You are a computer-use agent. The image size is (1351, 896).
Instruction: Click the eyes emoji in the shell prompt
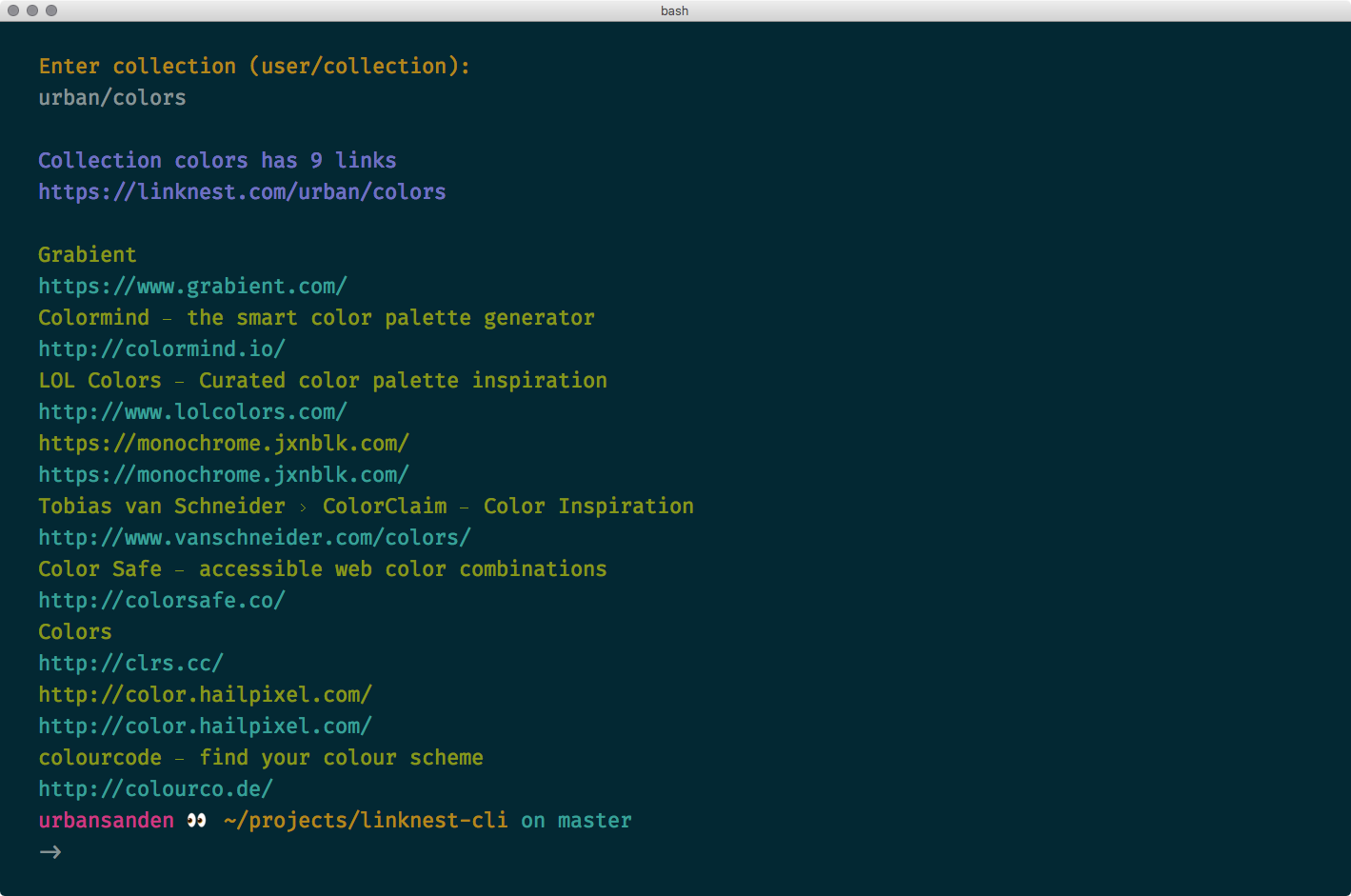click(x=197, y=820)
